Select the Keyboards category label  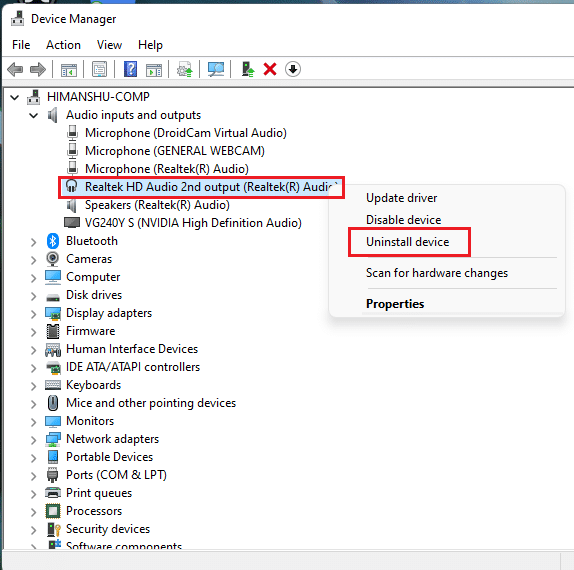coord(93,385)
